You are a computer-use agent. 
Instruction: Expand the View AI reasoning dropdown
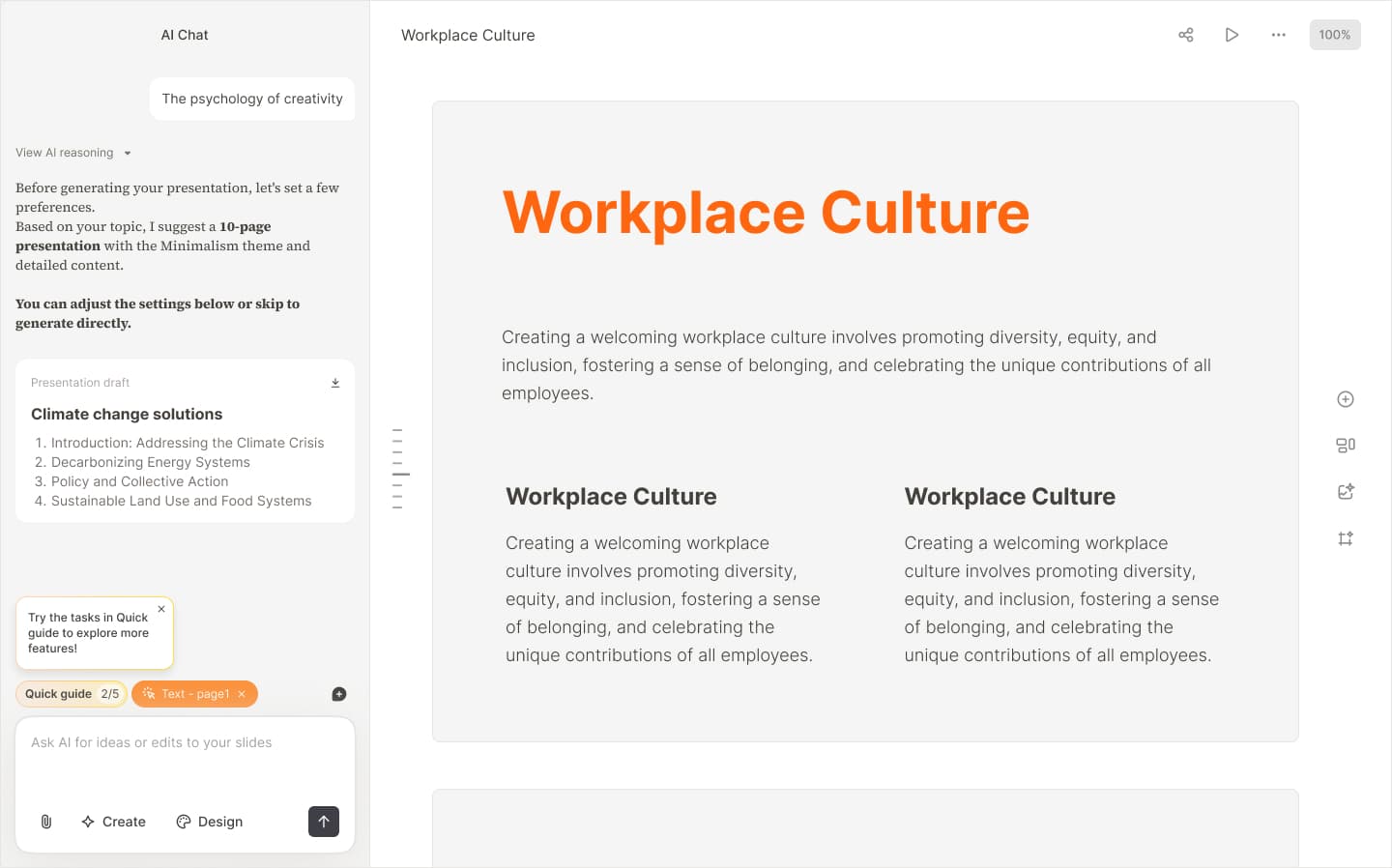pyautogui.click(x=73, y=153)
